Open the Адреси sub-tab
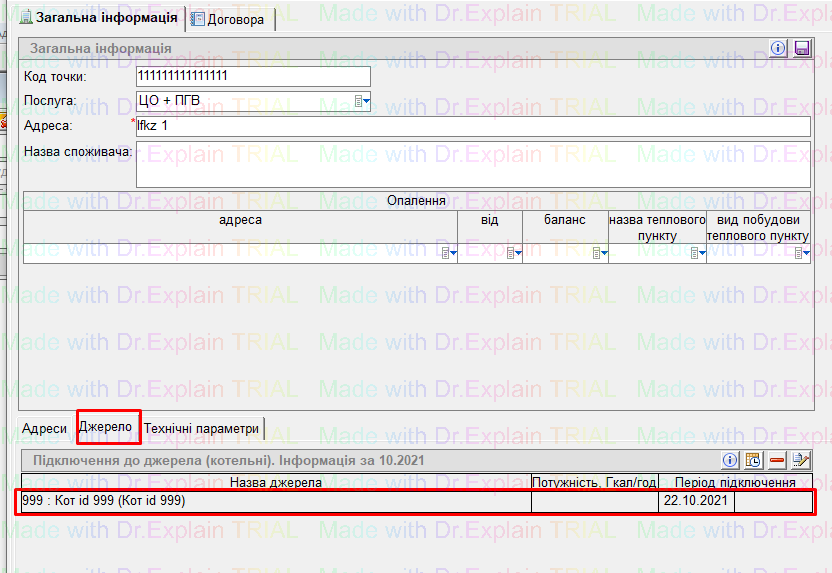The image size is (832, 573). (45, 429)
